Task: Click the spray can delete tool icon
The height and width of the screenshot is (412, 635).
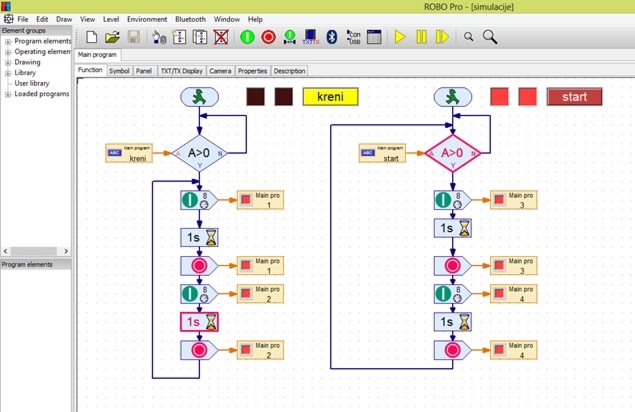Action: pos(159,37)
